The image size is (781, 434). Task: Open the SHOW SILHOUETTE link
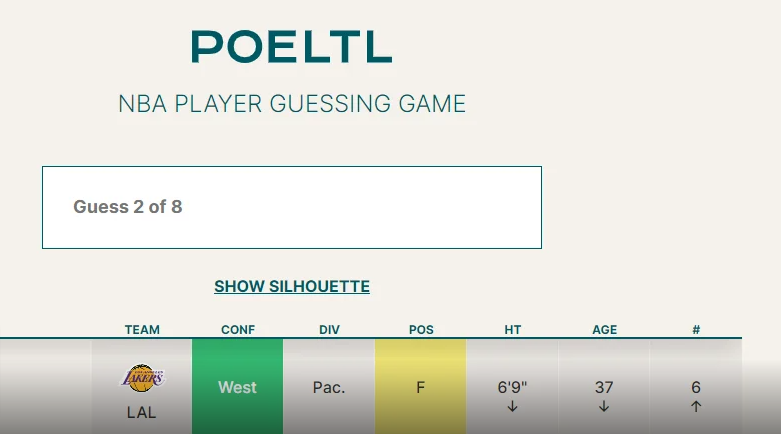click(292, 287)
